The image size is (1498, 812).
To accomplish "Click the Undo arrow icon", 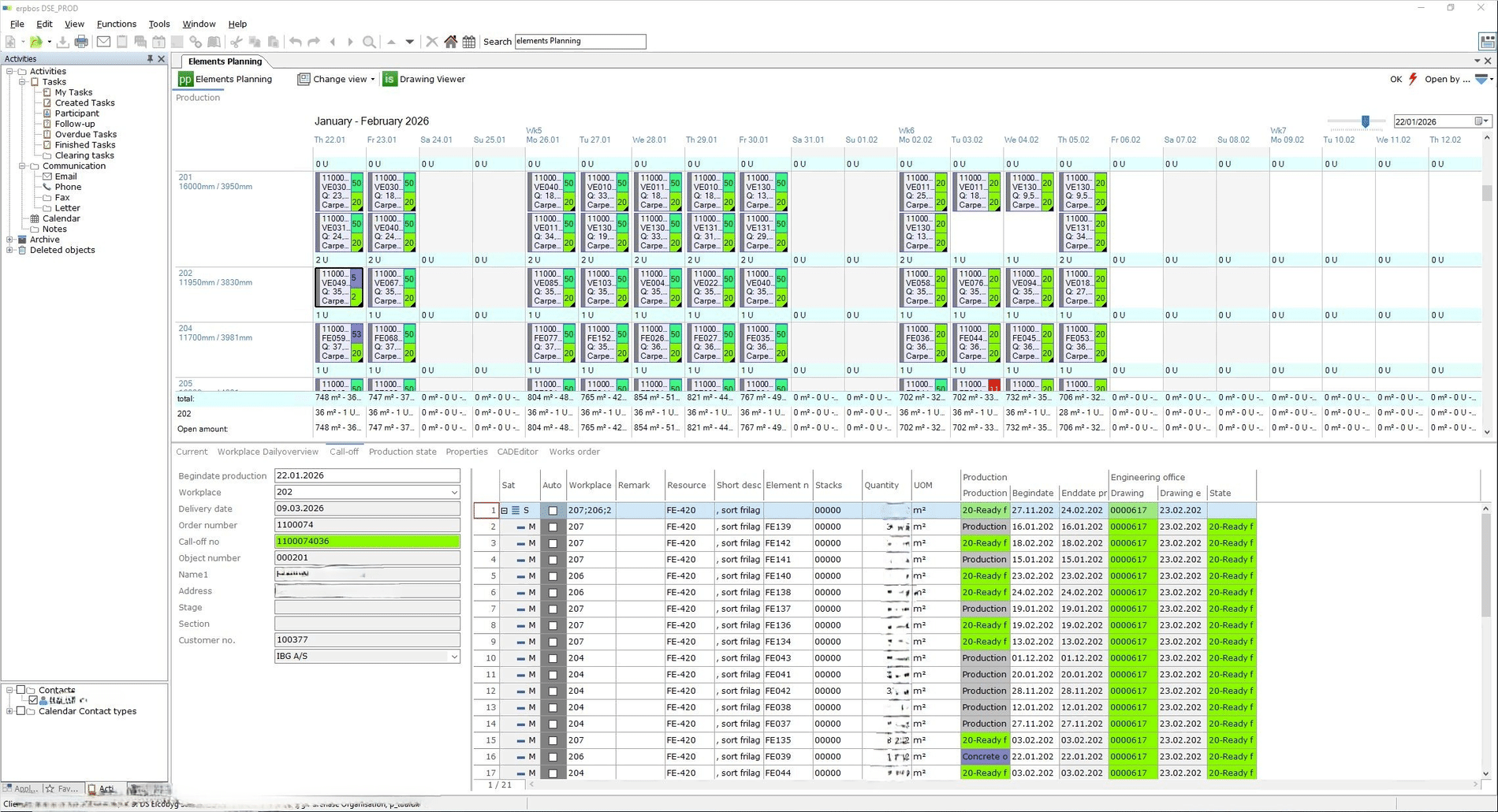I will pyautogui.click(x=296, y=41).
